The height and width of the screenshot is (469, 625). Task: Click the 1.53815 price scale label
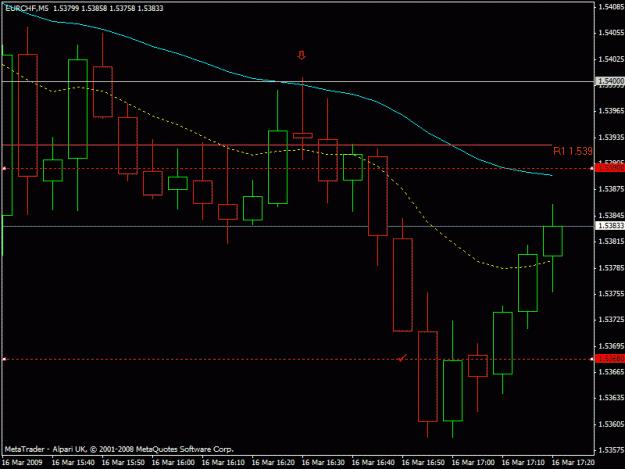(x=611, y=241)
